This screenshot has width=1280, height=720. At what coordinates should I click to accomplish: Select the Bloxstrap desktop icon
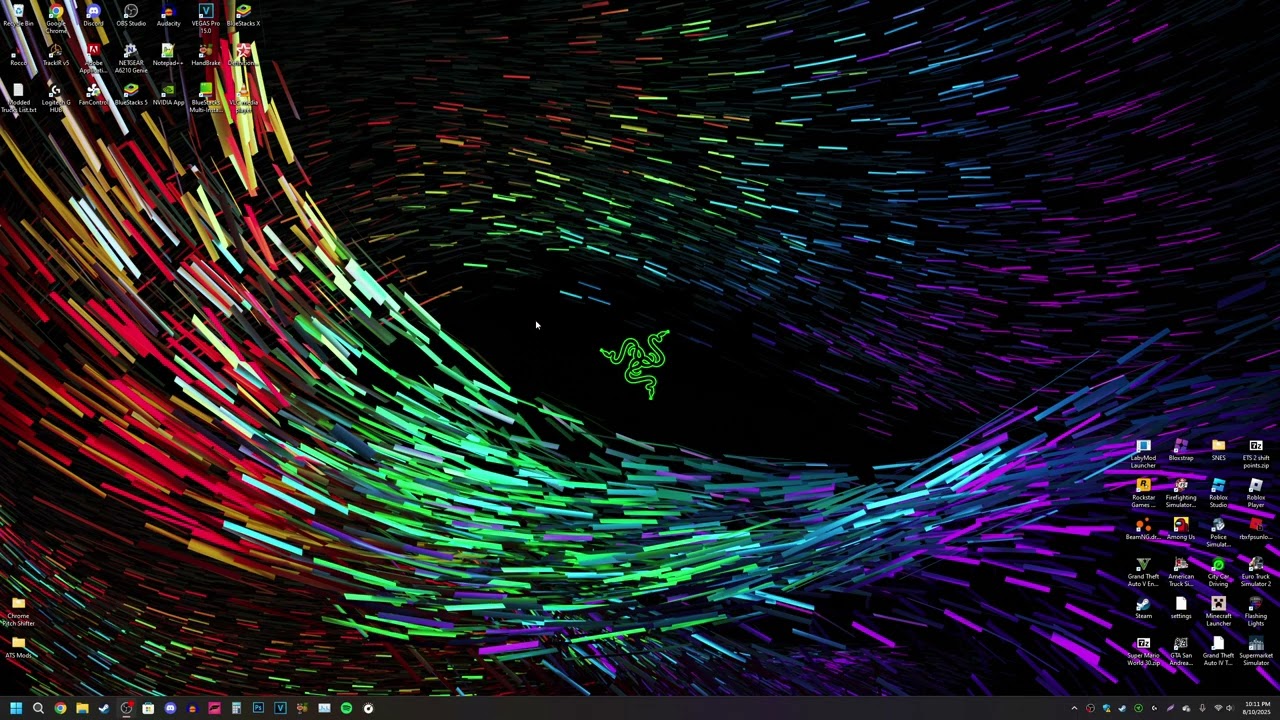point(1181,451)
